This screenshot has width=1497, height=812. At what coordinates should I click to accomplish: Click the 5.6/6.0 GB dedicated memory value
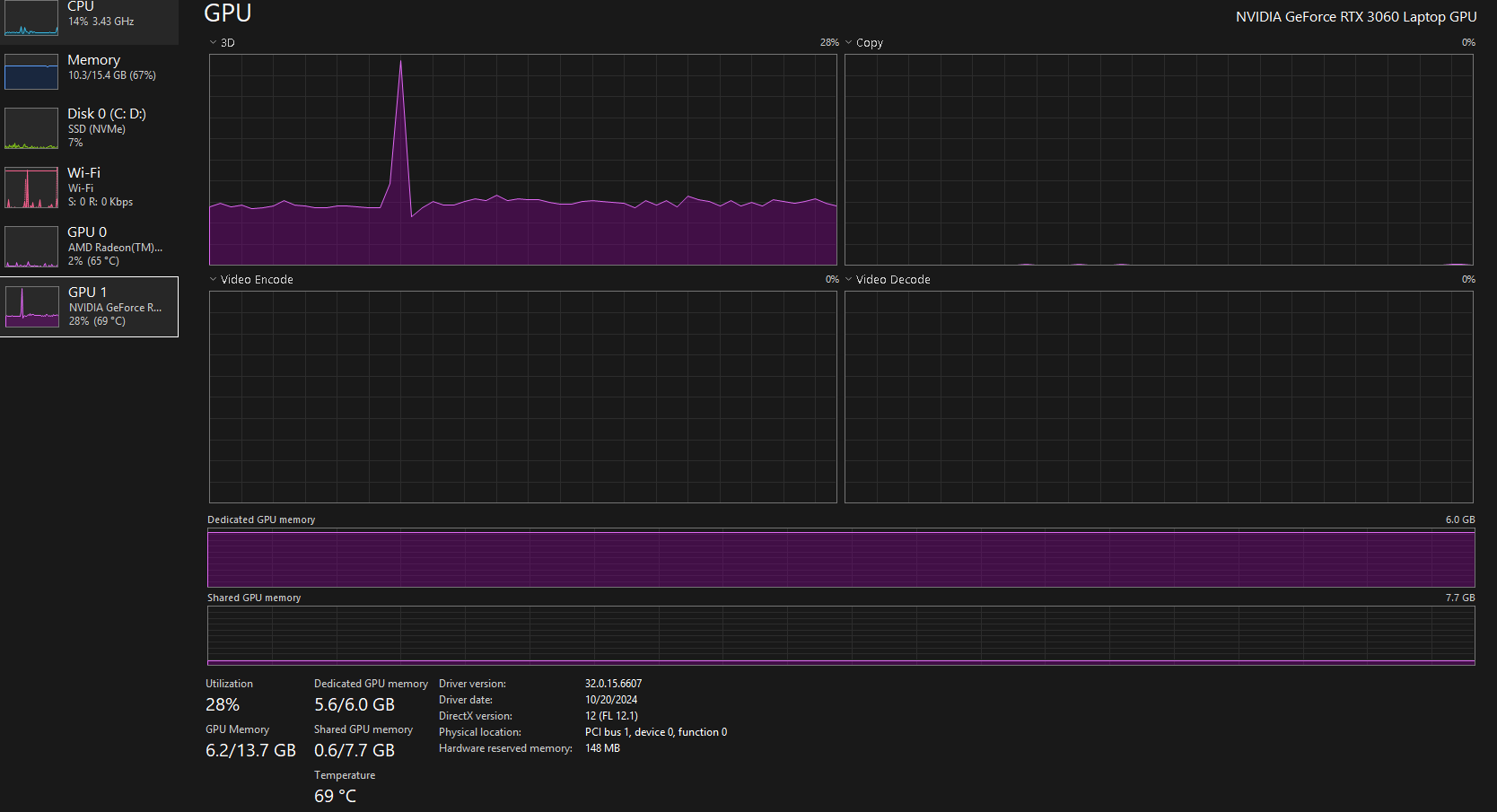point(355,705)
